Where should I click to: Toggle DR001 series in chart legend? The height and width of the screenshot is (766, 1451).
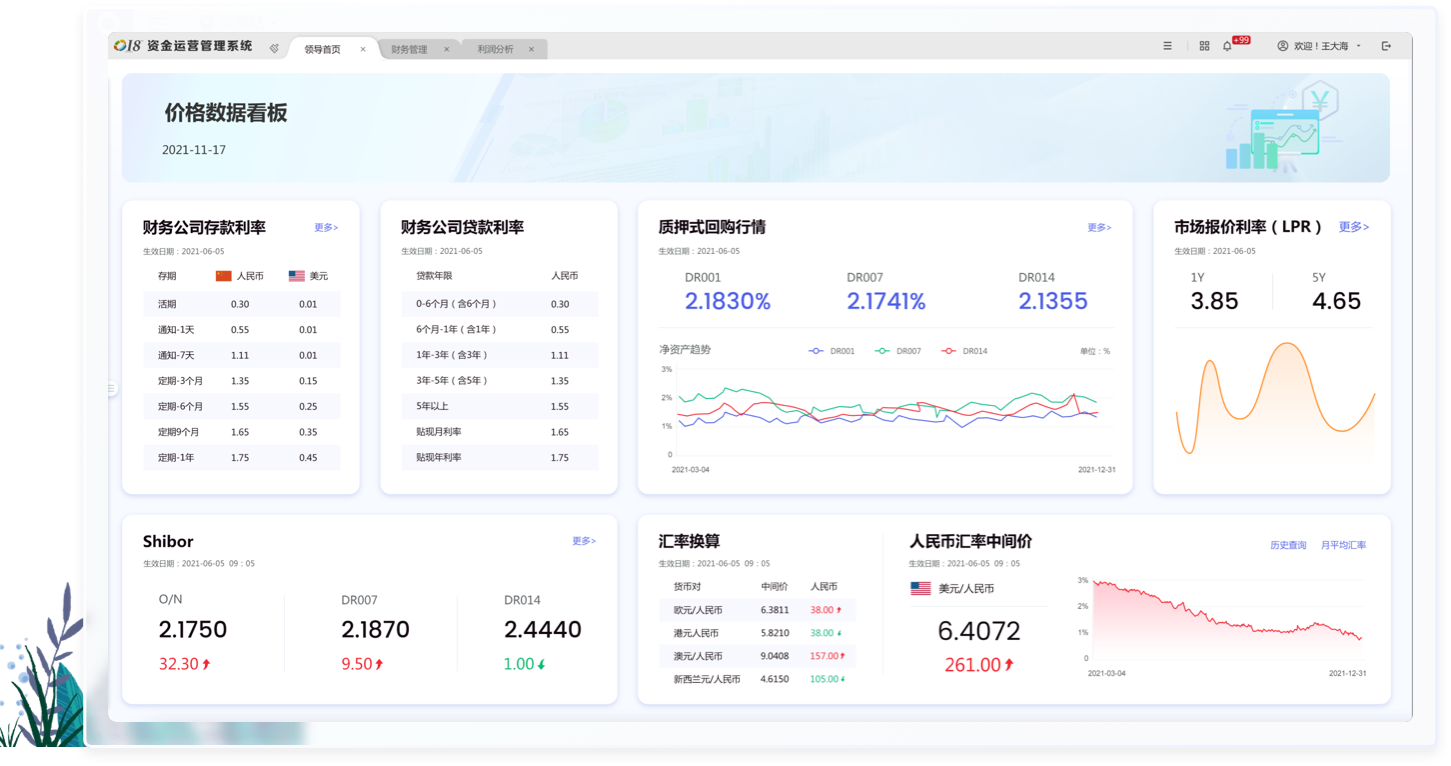tap(831, 351)
